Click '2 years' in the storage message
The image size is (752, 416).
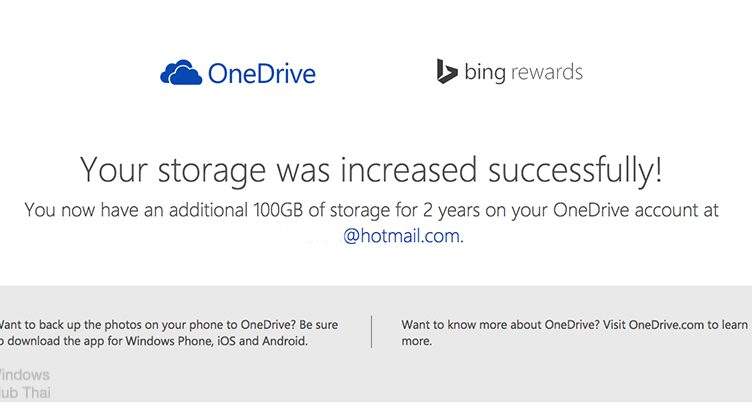pyautogui.click(x=451, y=210)
